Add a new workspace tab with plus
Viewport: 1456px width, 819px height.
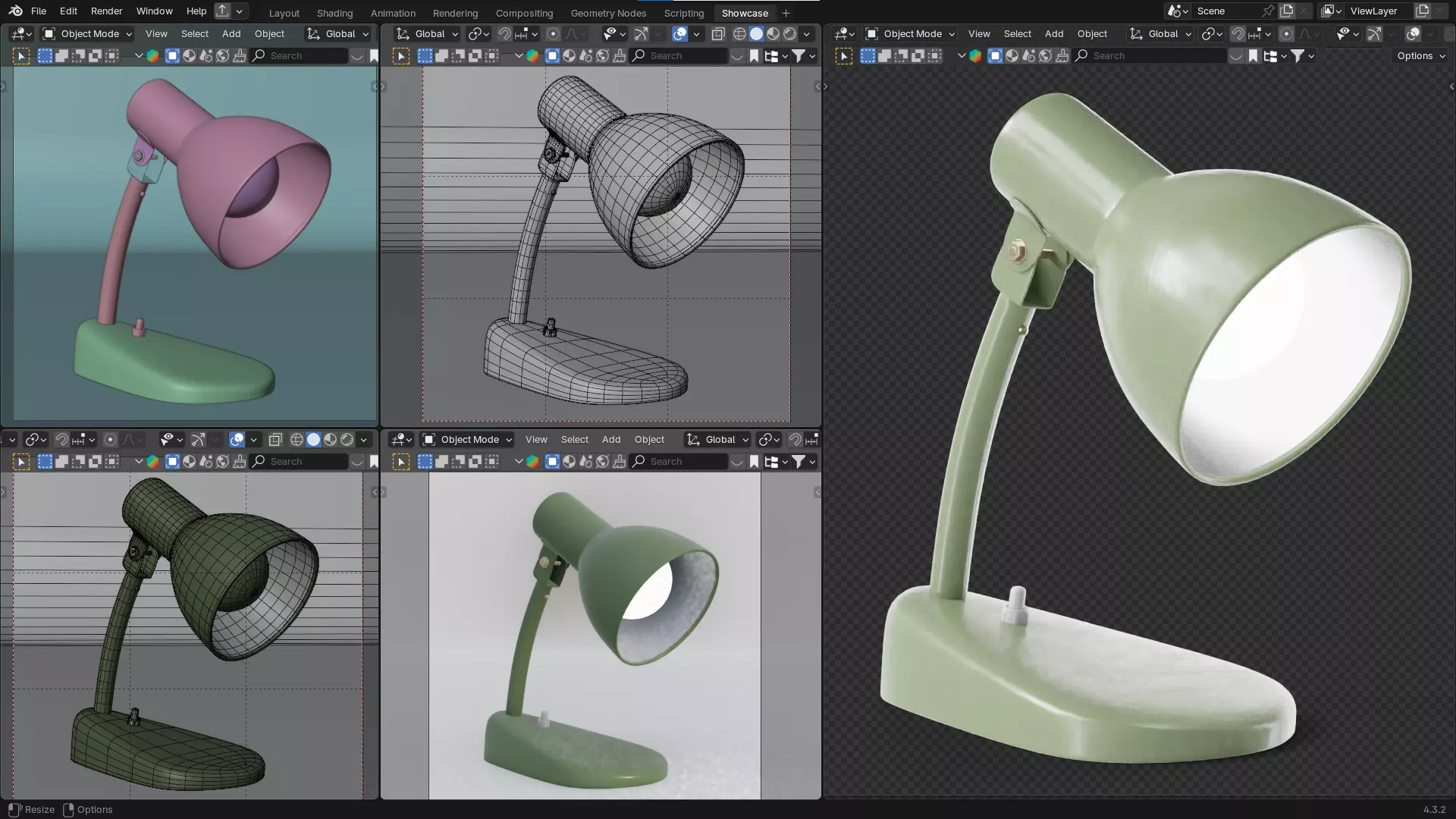786,13
